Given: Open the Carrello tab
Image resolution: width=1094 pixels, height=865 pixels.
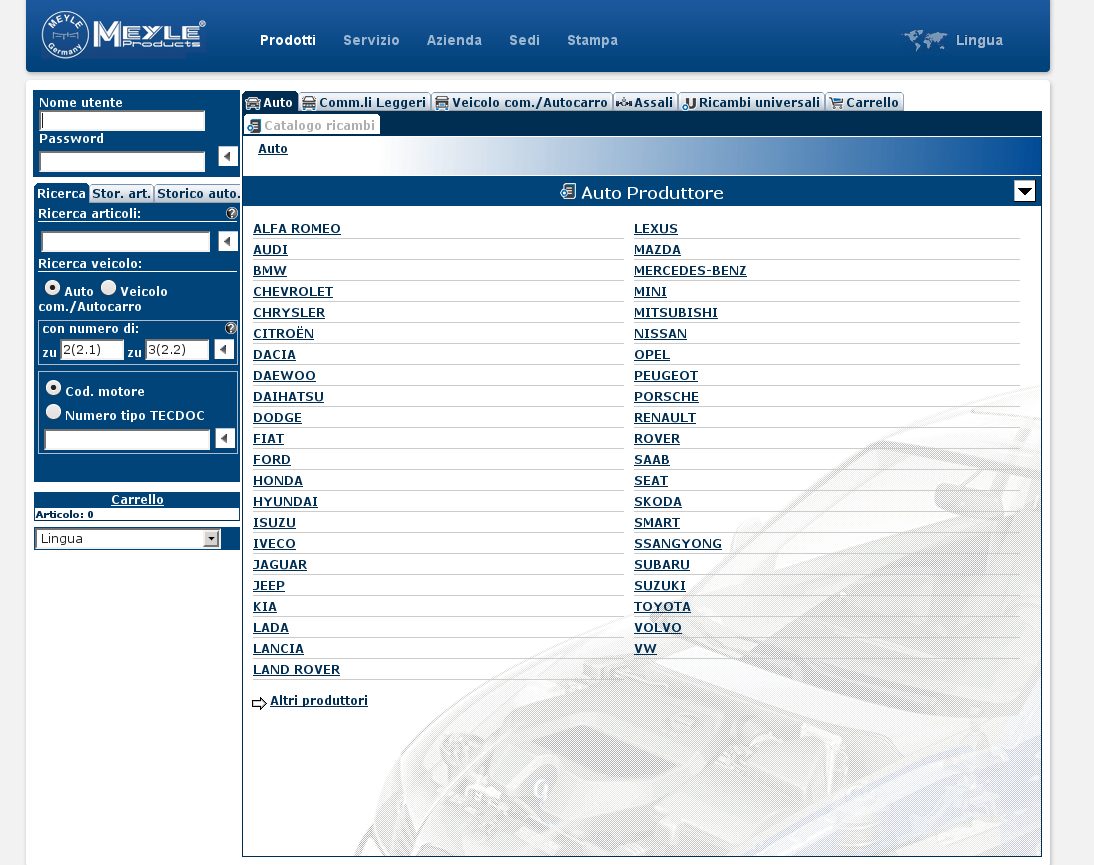Looking at the screenshot, I should pos(864,102).
